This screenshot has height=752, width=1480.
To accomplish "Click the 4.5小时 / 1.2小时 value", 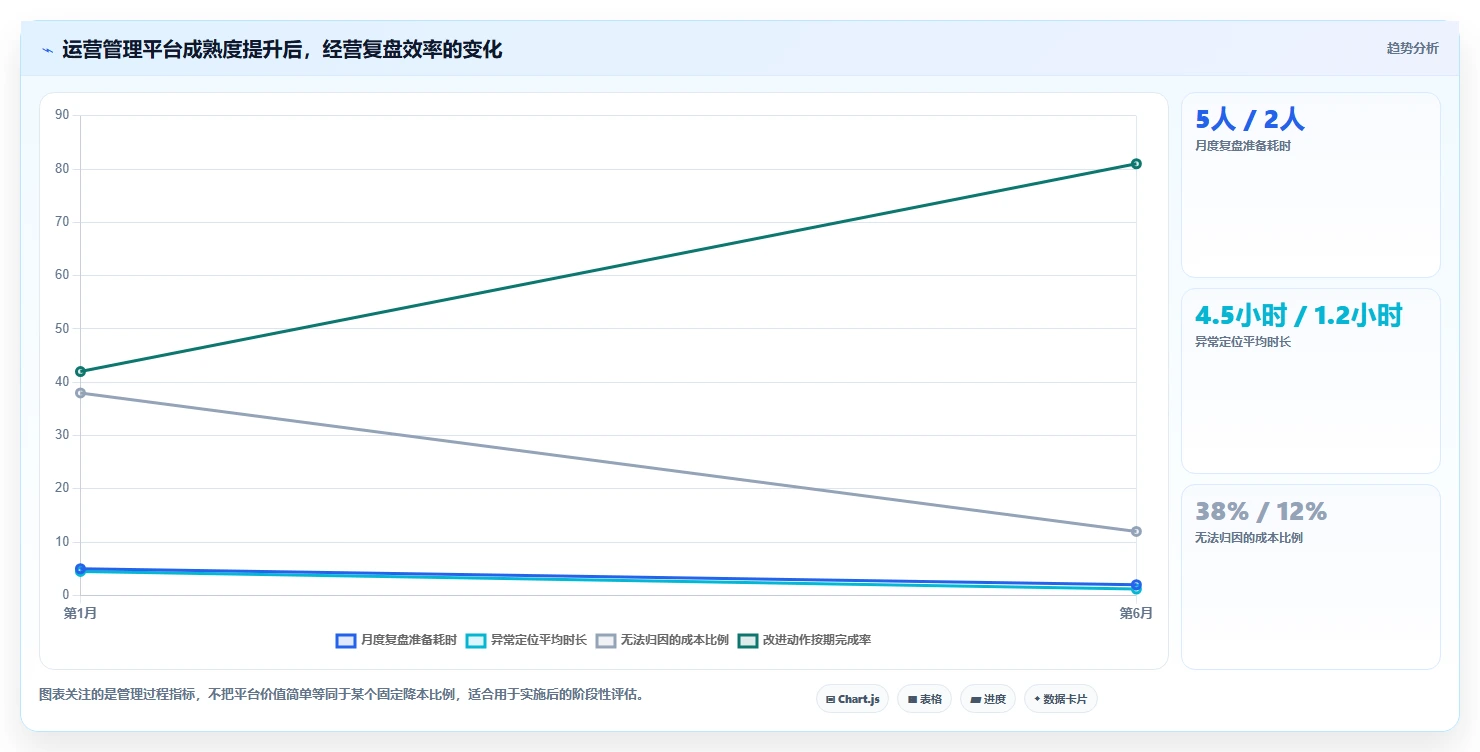I will point(1298,316).
